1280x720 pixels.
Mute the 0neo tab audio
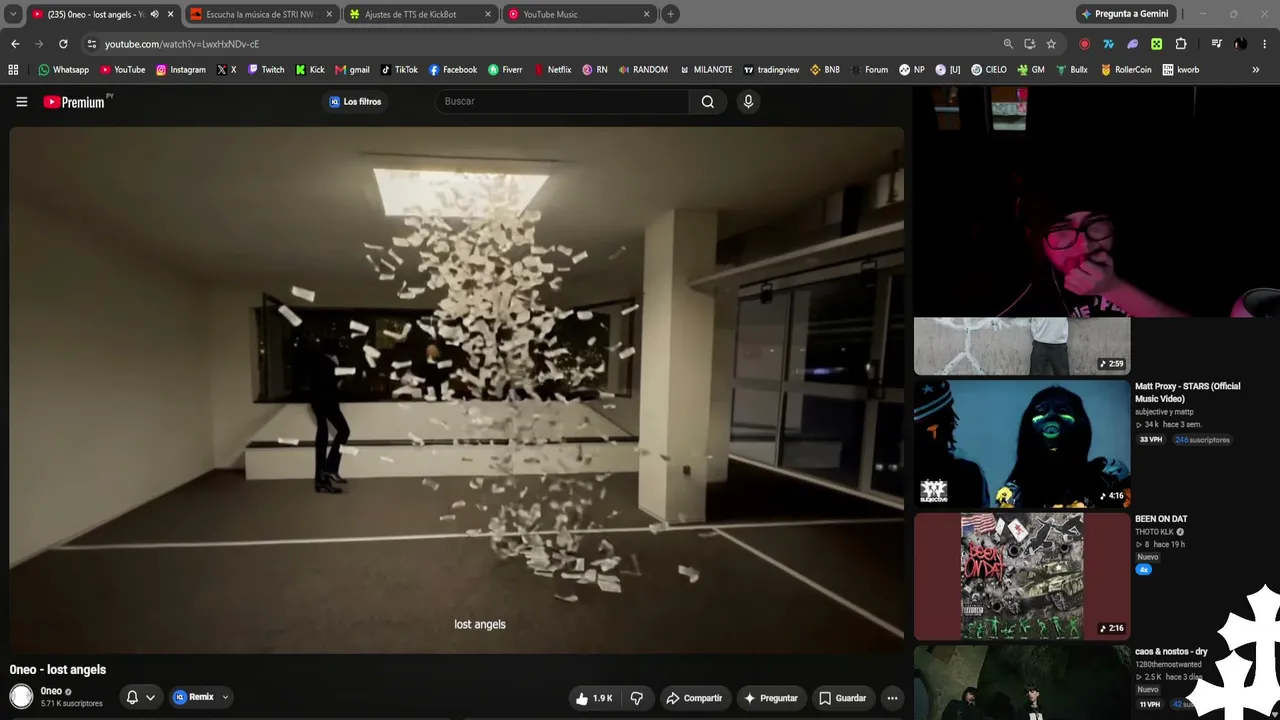(x=154, y=14)
